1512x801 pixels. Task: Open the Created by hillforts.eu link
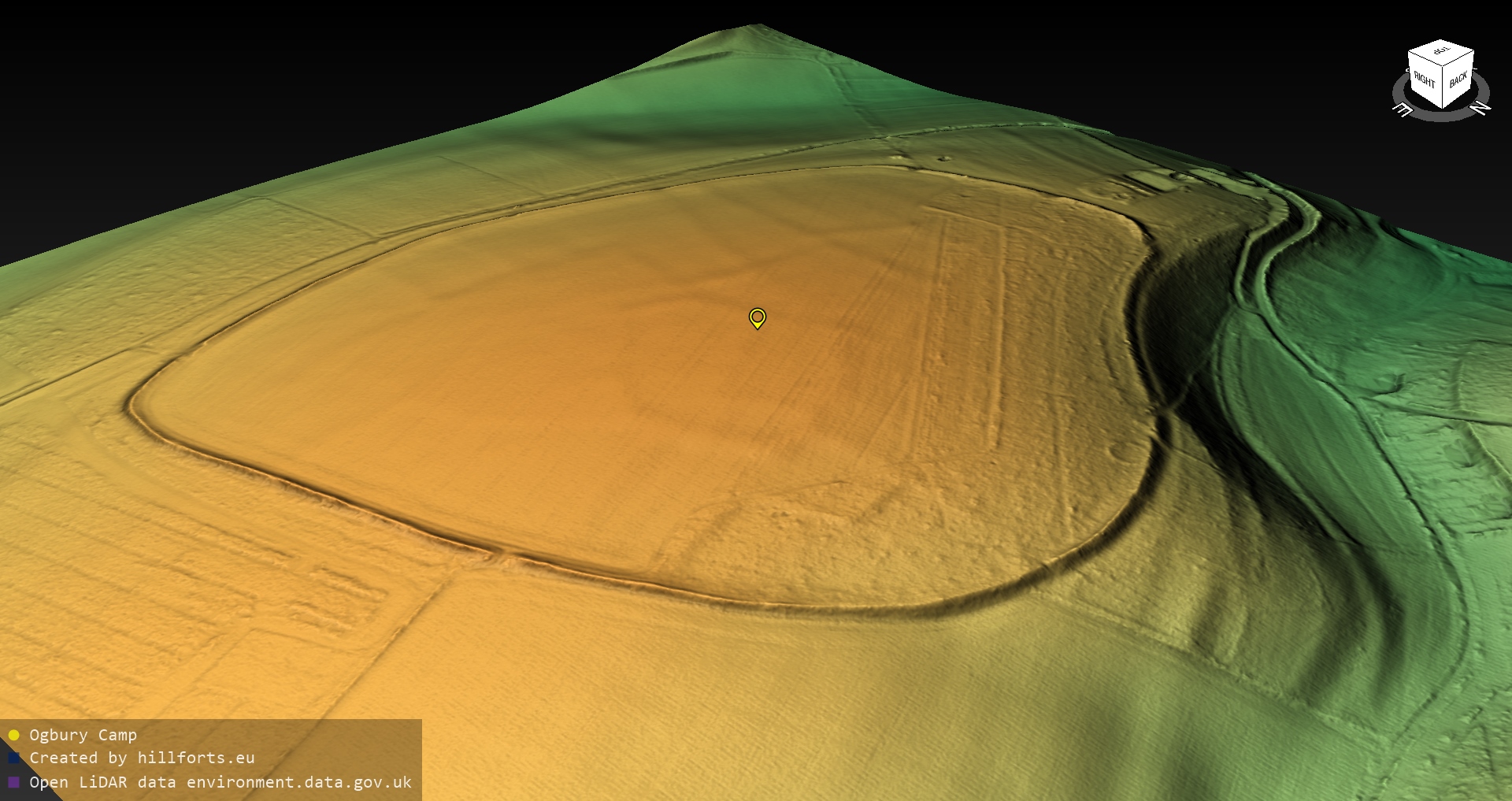point(142,758)
